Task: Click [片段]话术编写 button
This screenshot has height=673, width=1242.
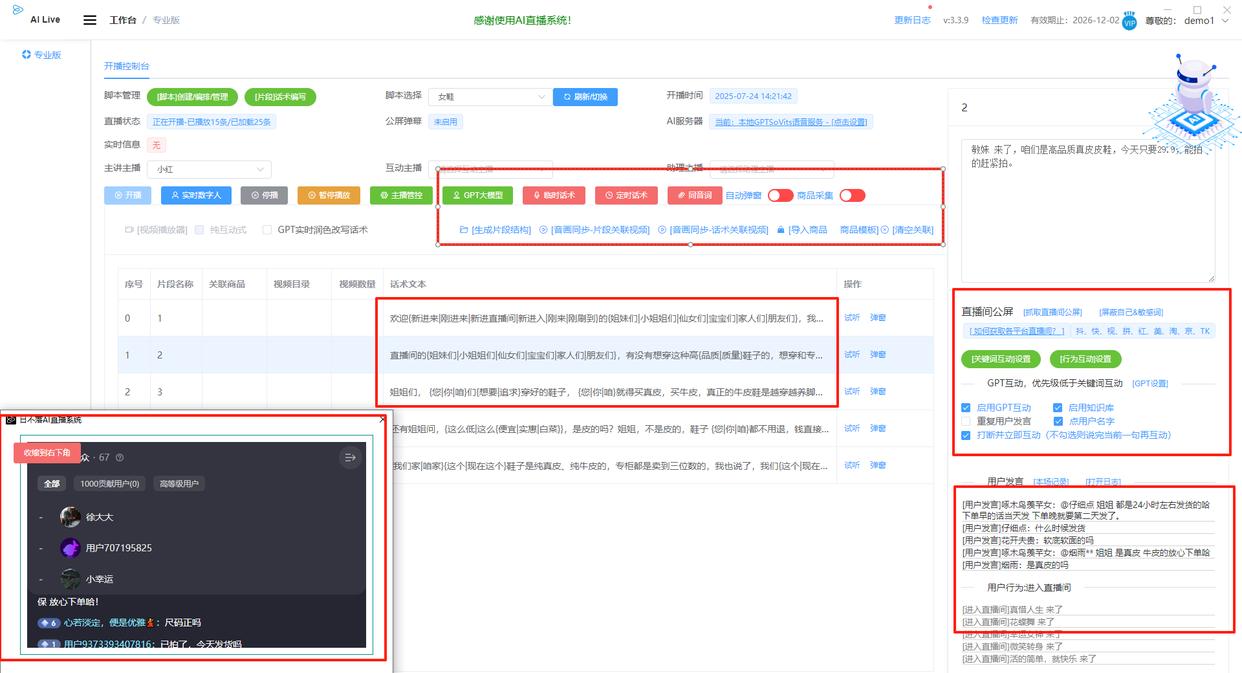Action: point(280,97)
